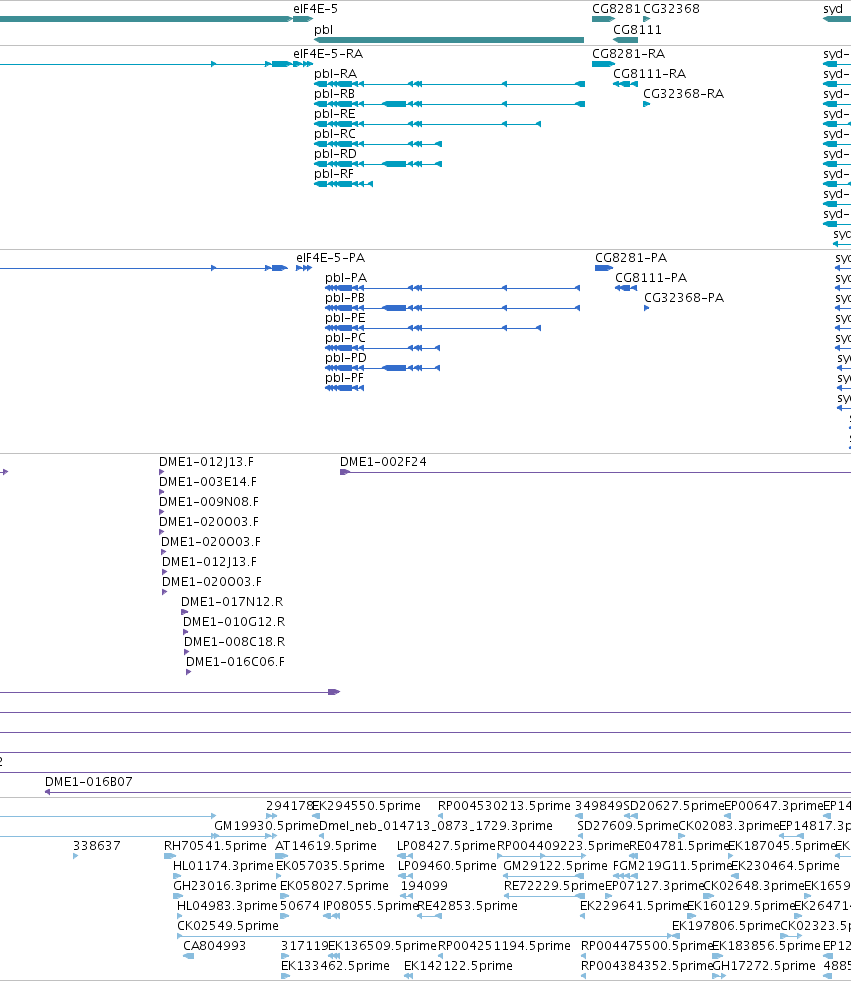
Task: Click the eIF4E-5-RA transcript label
Action: (328, 54)
